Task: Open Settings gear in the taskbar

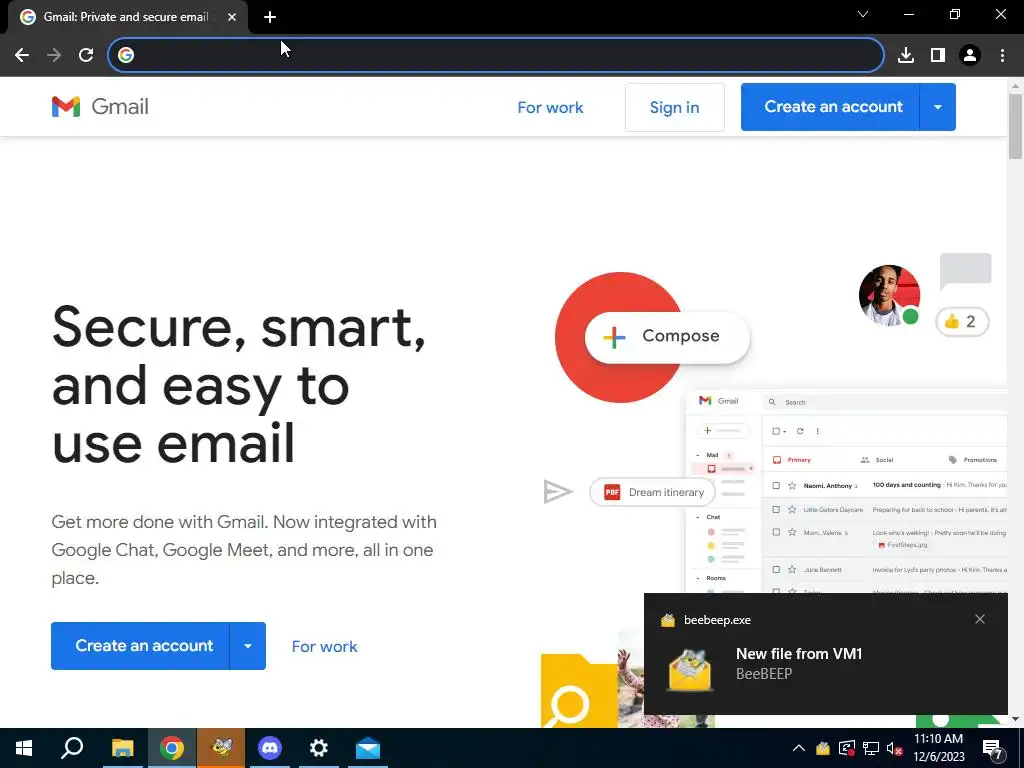Action: click(x=319, y=748)
